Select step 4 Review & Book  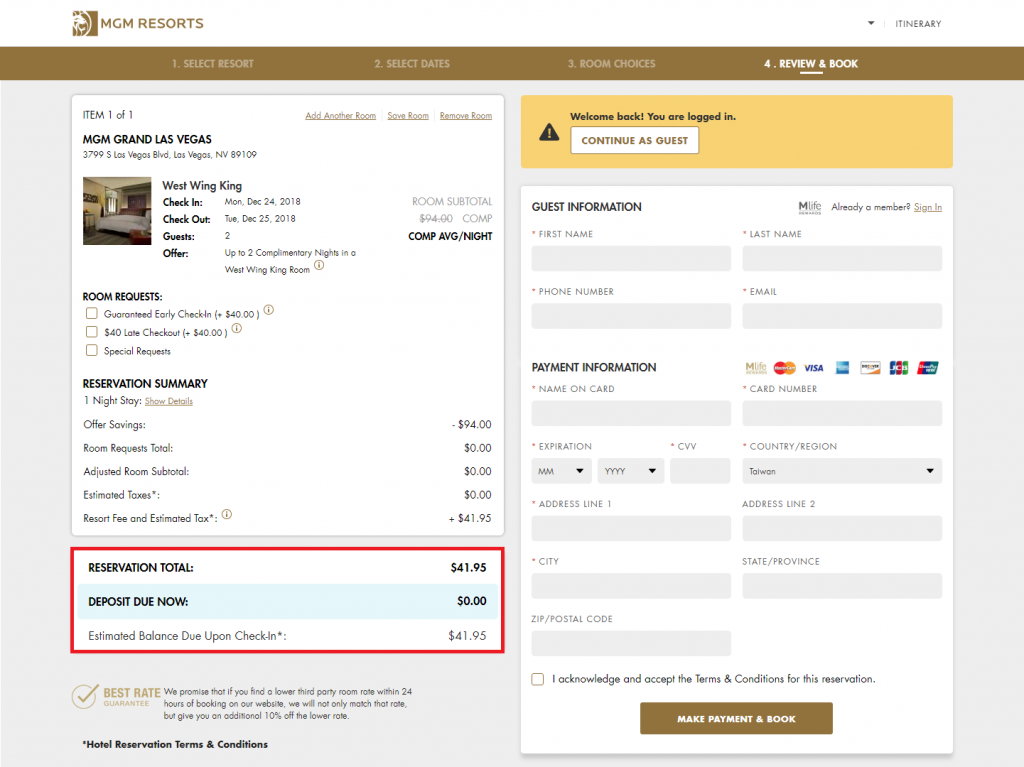pyautogui.click(x=811, y=64)
